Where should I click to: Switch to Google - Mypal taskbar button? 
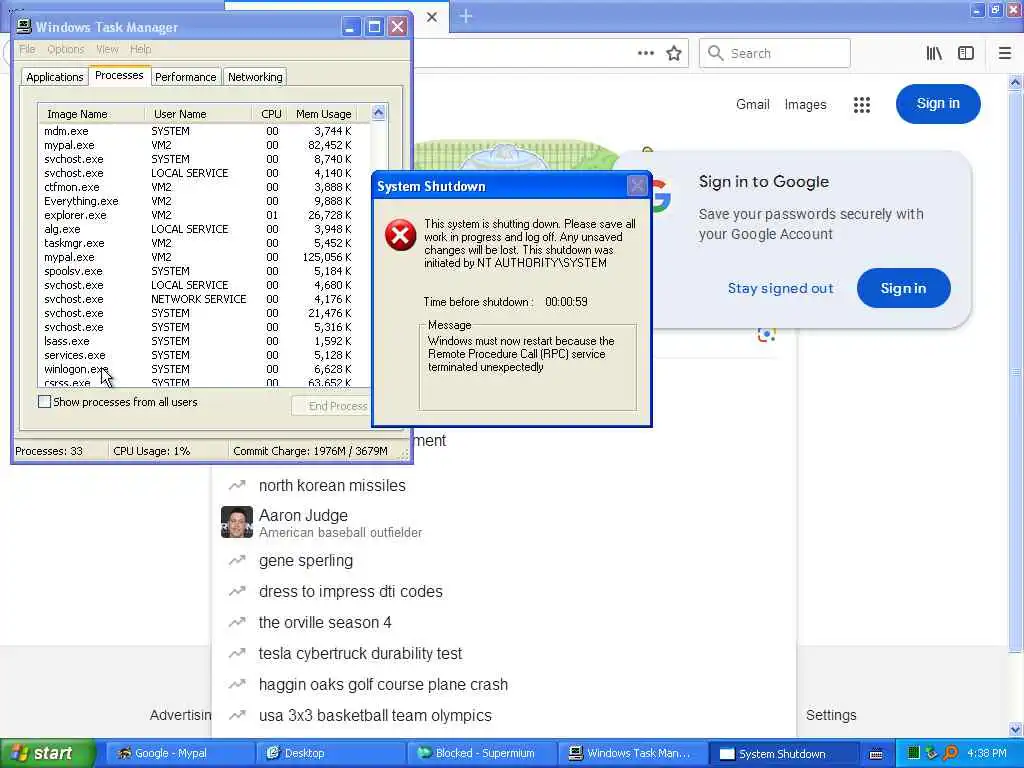[179, 754]
